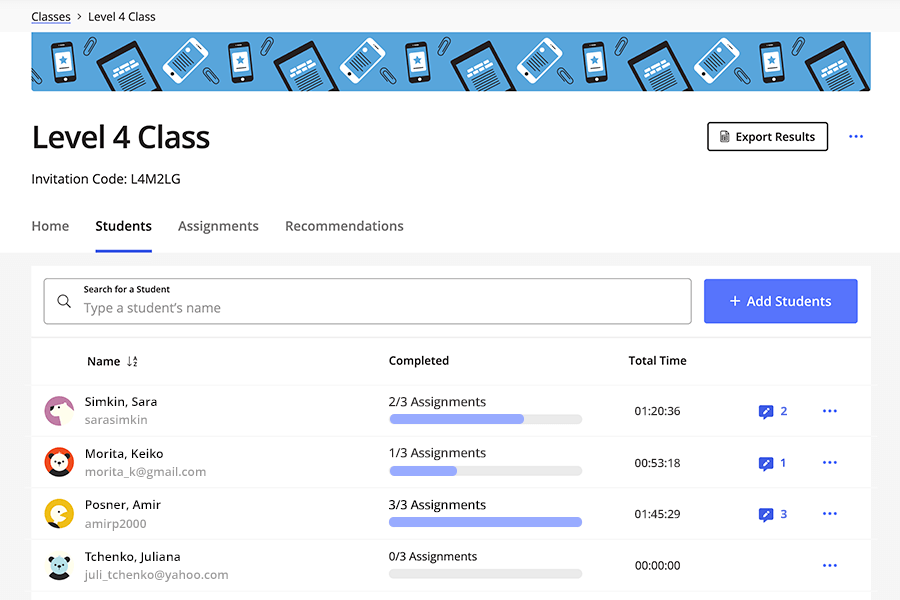
Task: Open row actions for Morita, Keiko
Action: coord(829,463)
